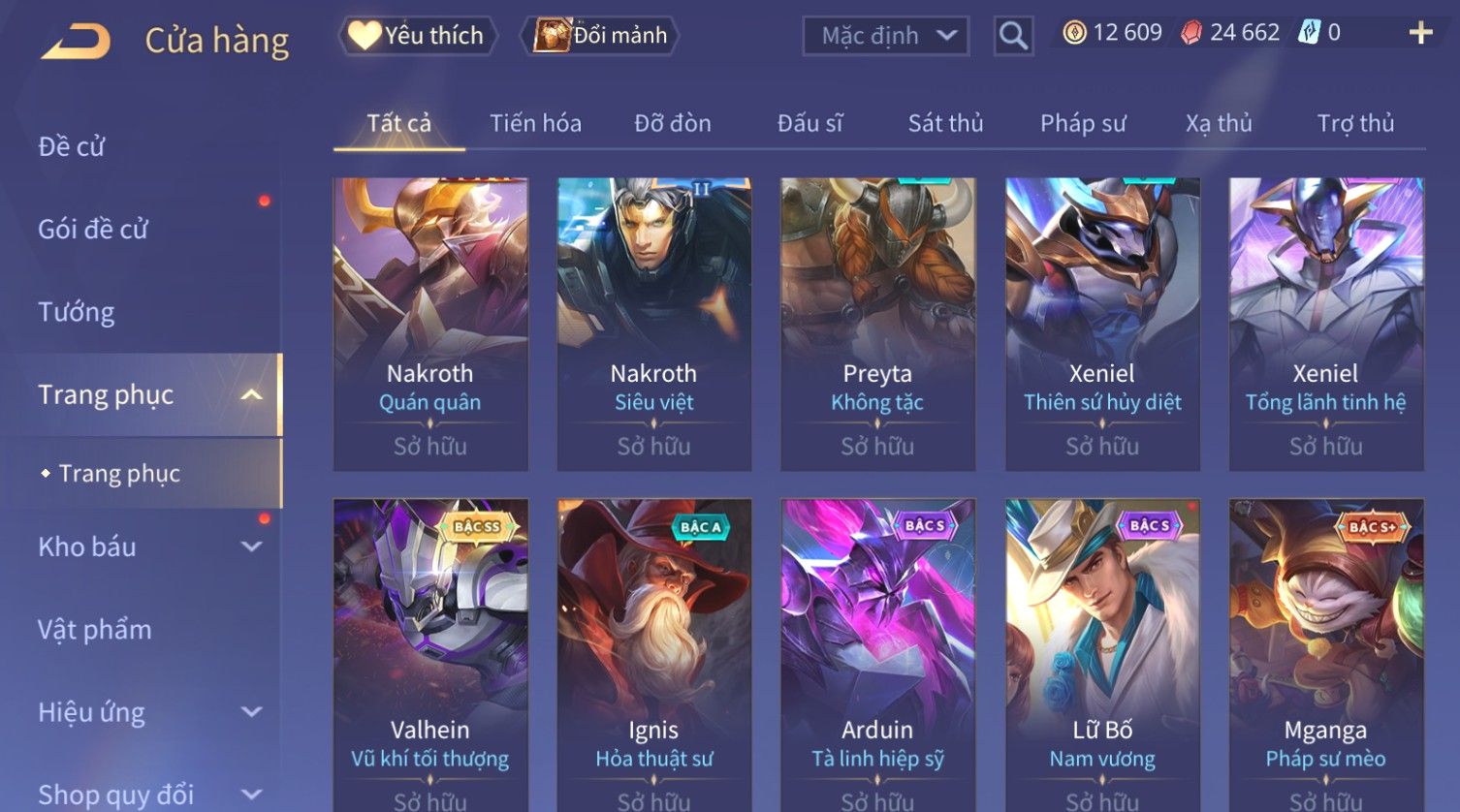Expand the Hiệu ứng sidebar section
1460x812 pixels.
pos(251,712)
